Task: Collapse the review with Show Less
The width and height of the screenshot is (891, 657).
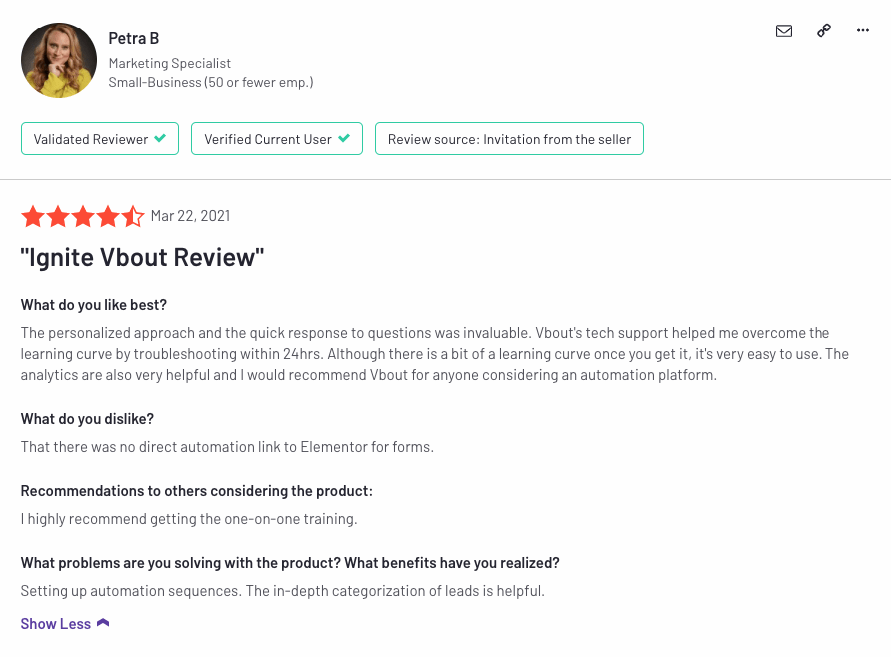Action: 56,624
